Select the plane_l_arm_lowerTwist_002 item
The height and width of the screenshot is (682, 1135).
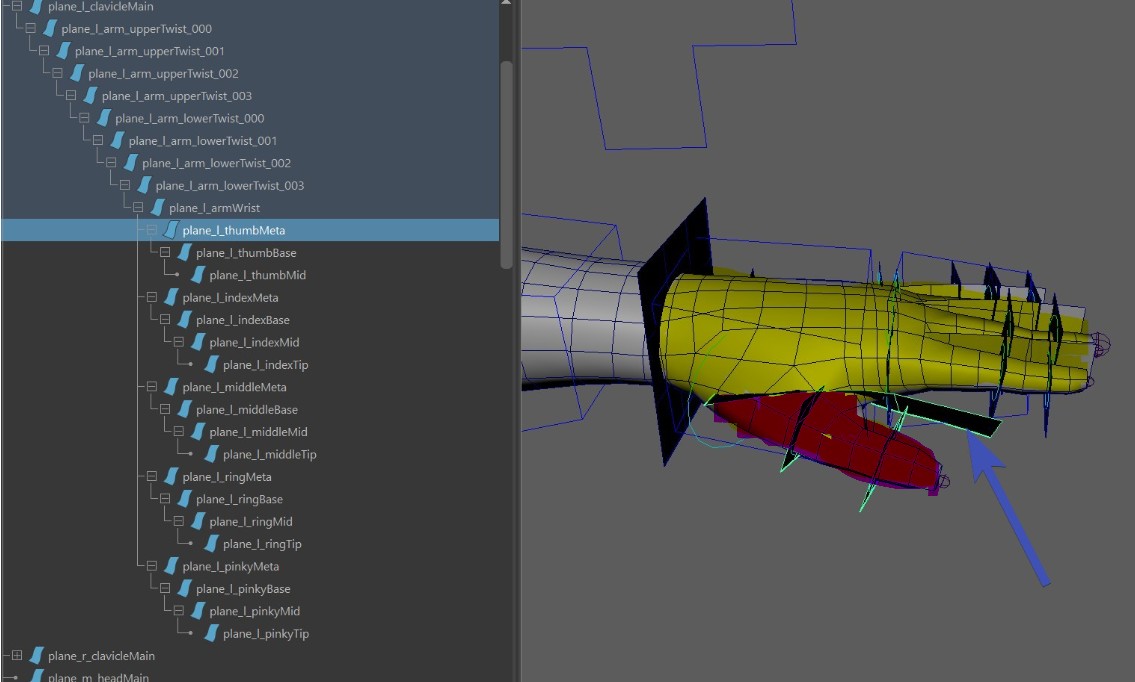216,163
